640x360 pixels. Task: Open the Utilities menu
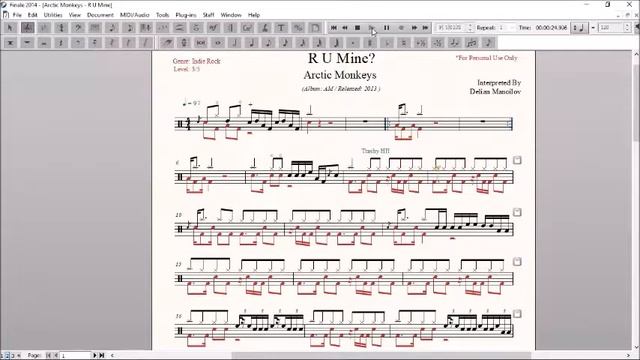point(53,15)
